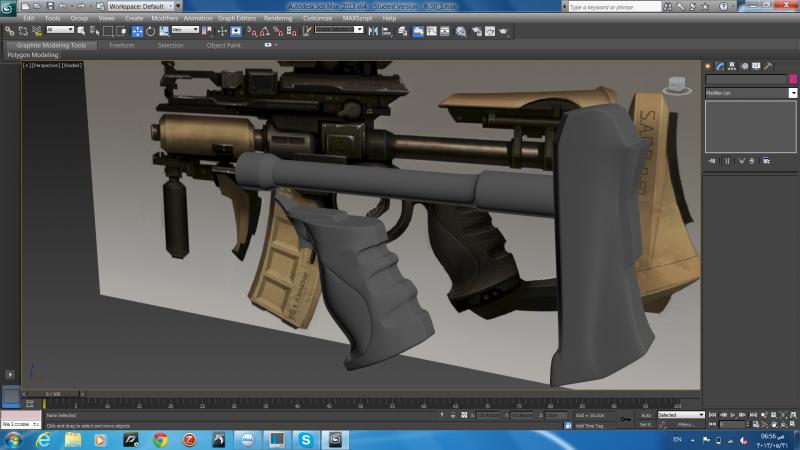Open the key filter Selected dropdown

click(x=681, y=415)
